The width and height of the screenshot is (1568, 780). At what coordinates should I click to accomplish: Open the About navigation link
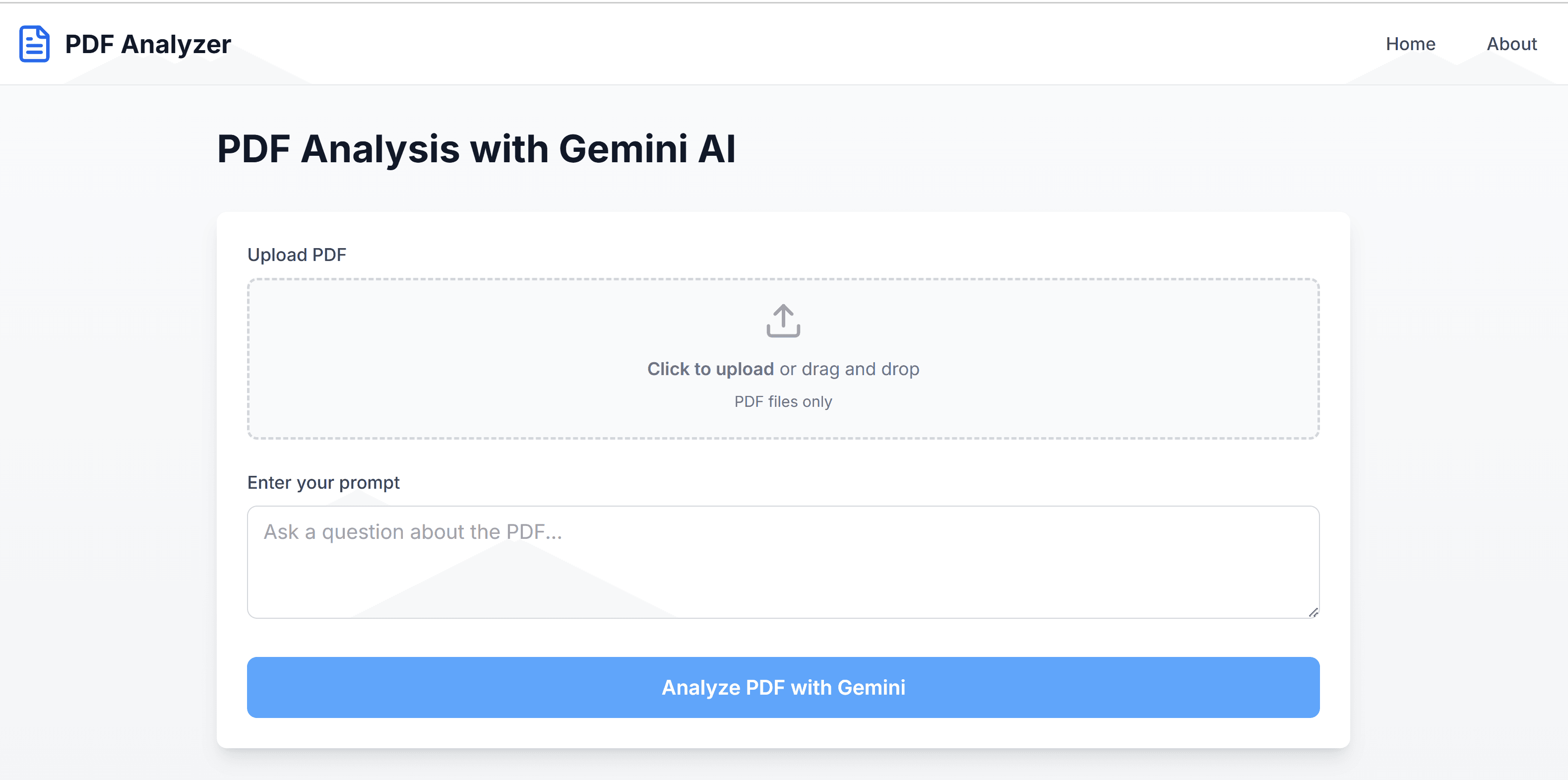coord(1511,44)
